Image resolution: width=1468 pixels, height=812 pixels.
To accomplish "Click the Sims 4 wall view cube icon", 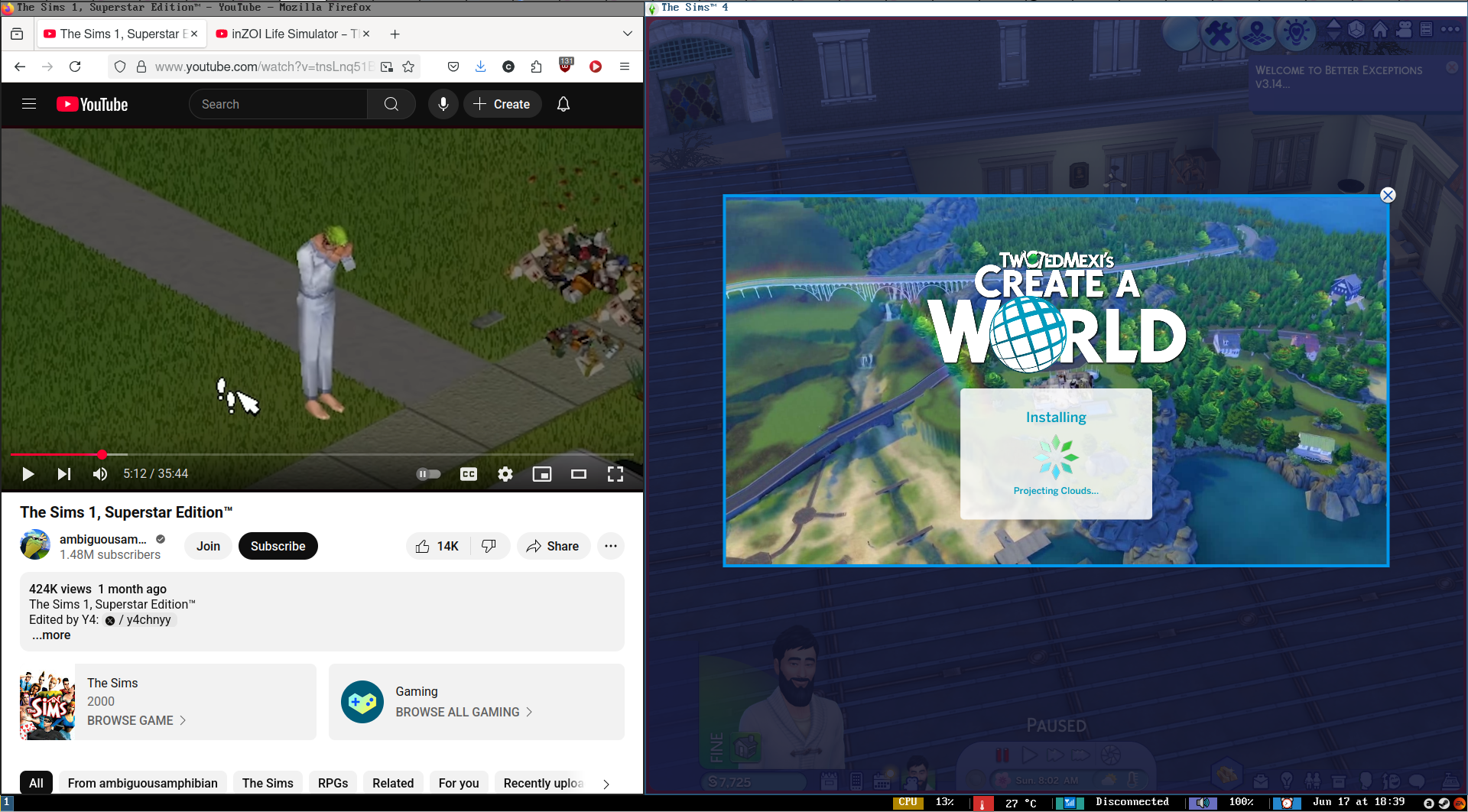I will click(1356, 30).
